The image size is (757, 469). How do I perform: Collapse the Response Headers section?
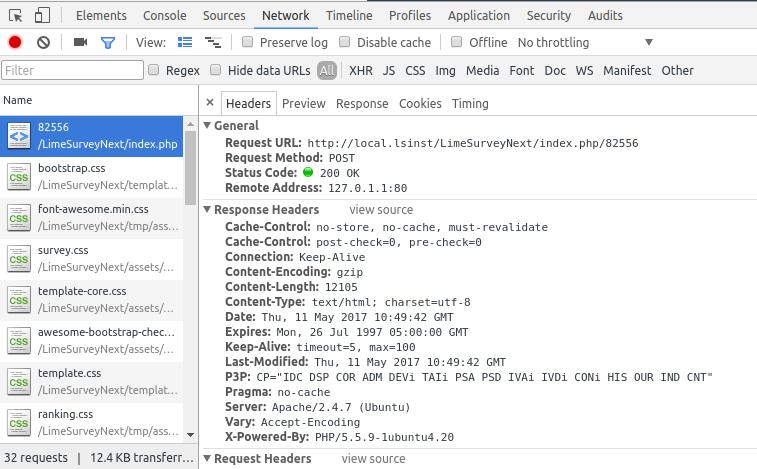pos(208,210)
